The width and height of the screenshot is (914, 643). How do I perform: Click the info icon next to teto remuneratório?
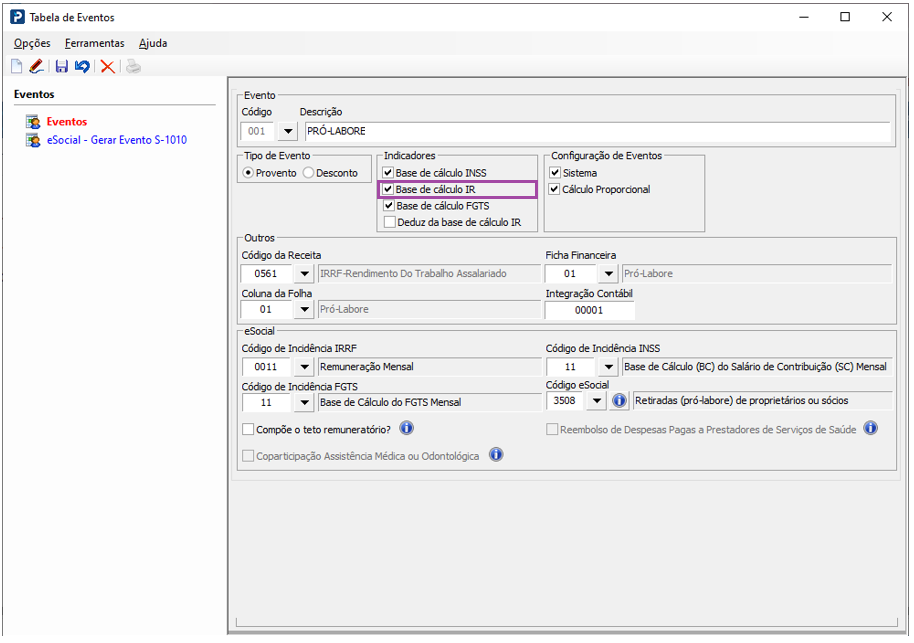(x=407, y=429)
